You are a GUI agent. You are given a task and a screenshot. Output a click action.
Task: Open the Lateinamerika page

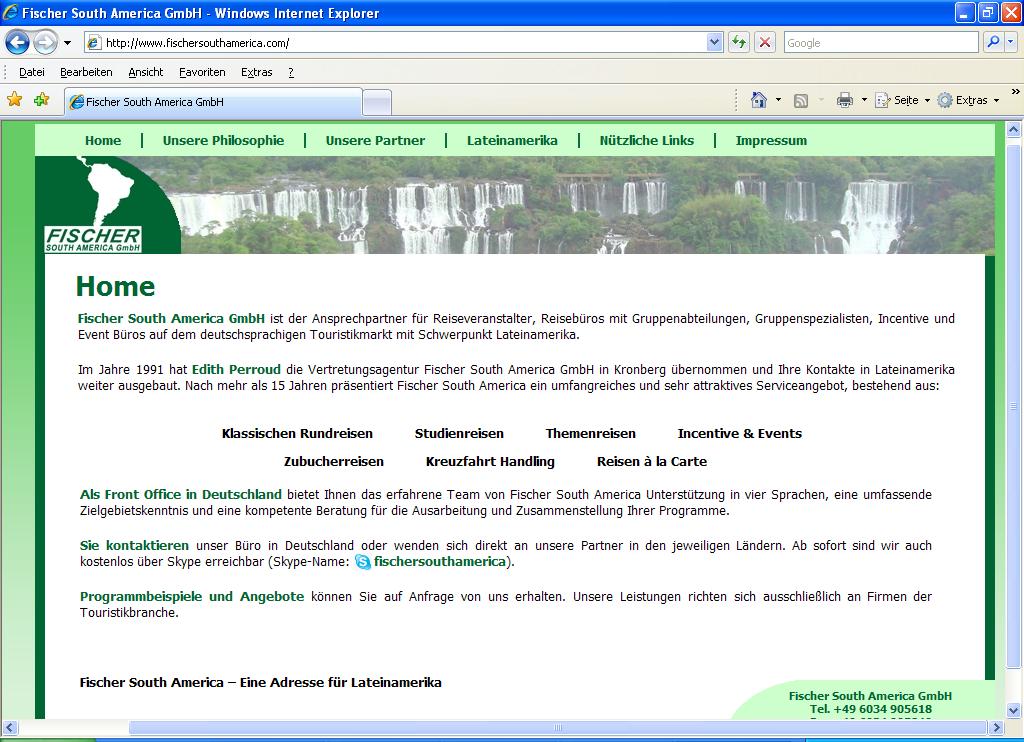click(x=512, y=140)
